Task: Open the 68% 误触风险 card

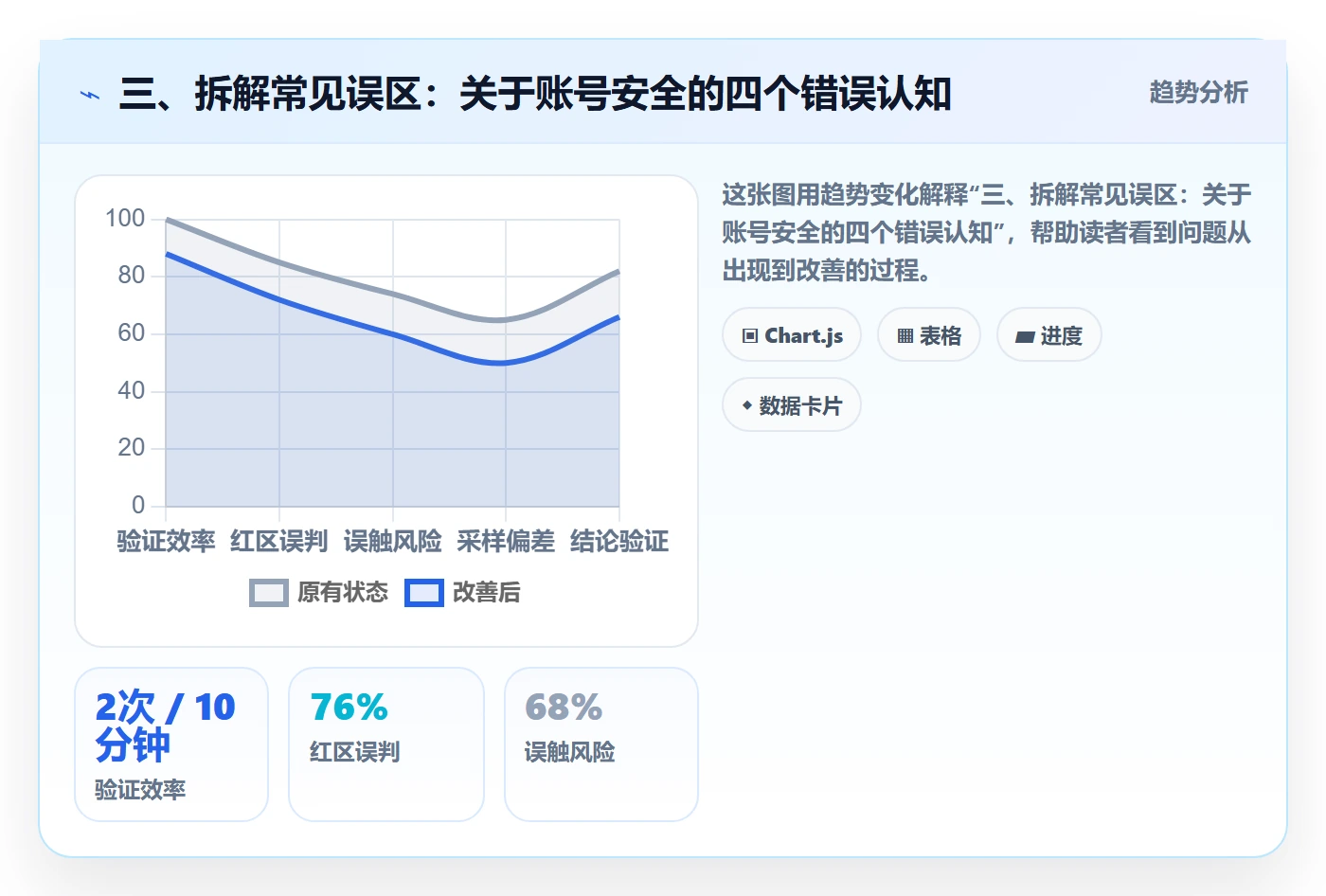Action: click(x=601, y=744)
